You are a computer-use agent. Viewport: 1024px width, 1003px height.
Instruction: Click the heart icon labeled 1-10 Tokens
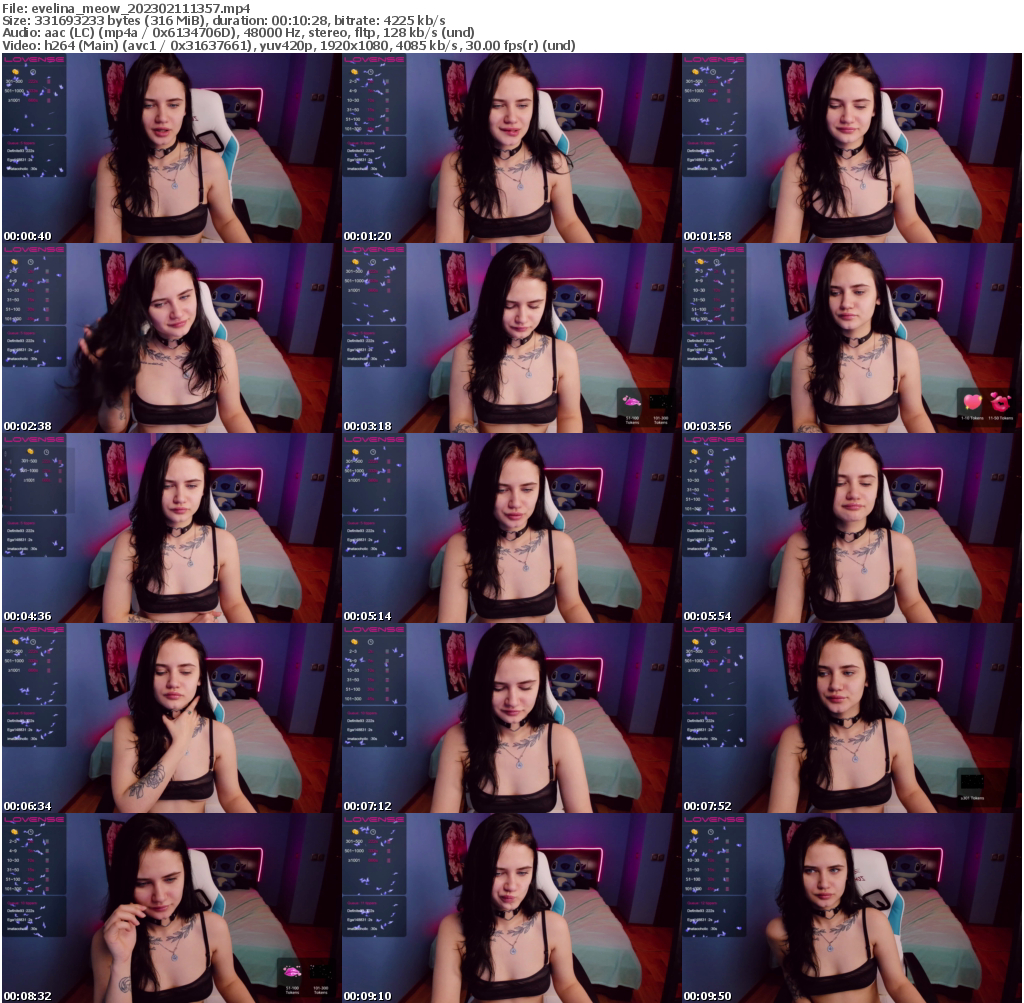973,401
